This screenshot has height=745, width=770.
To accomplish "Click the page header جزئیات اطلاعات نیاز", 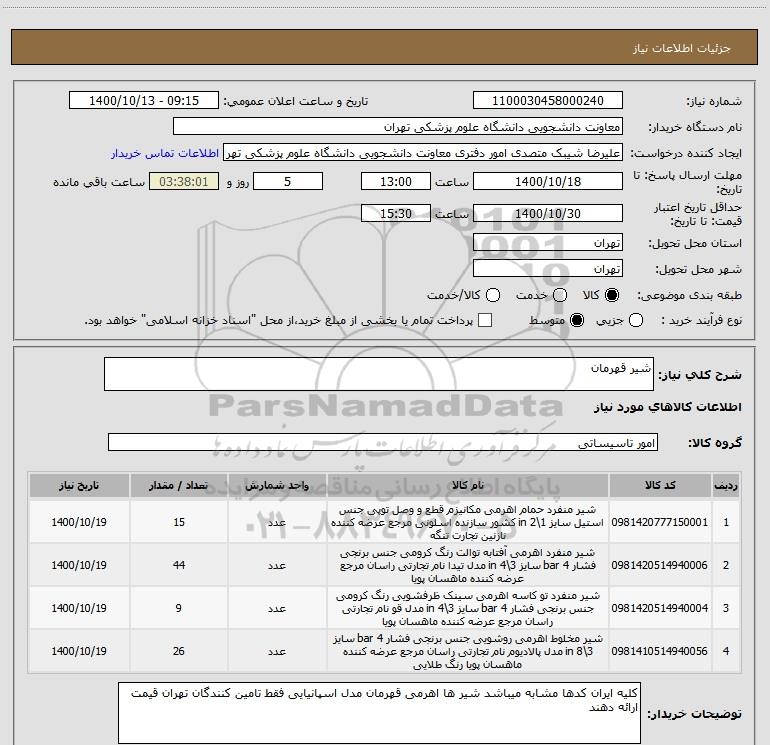I will (x=681, y=48).
